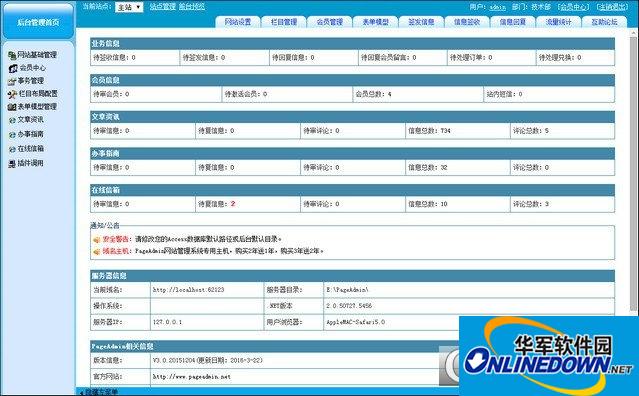Click the admin username link
This screenshot has width=639, height=396.
pos(497,7)
